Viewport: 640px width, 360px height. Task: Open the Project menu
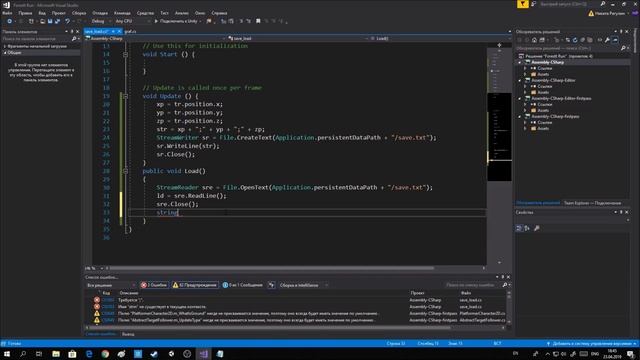coord(58,13)
